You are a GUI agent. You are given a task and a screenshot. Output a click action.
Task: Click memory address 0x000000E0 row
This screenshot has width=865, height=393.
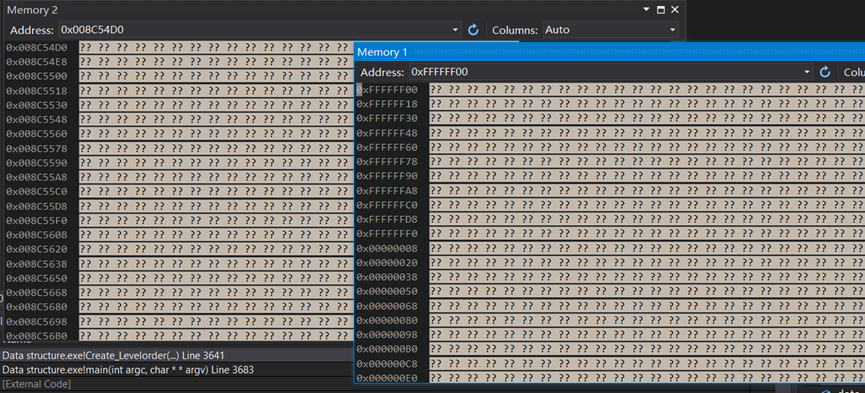(387, 378)
